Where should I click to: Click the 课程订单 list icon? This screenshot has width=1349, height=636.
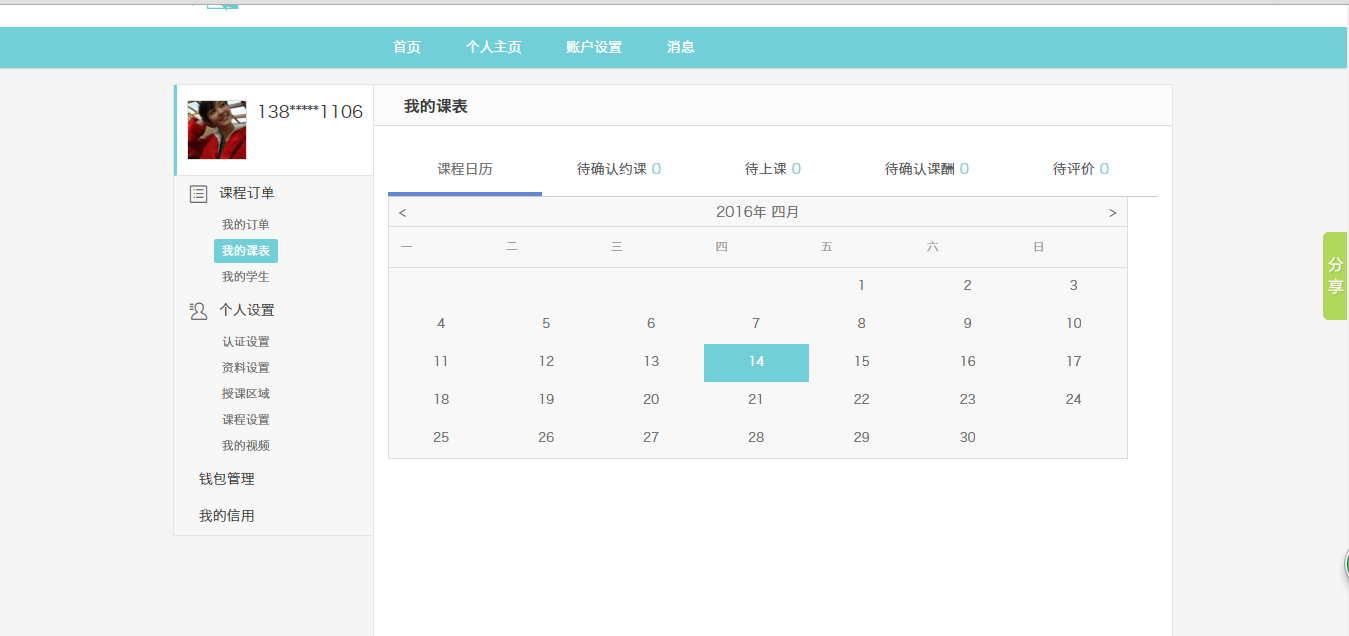tap(198, 194)
